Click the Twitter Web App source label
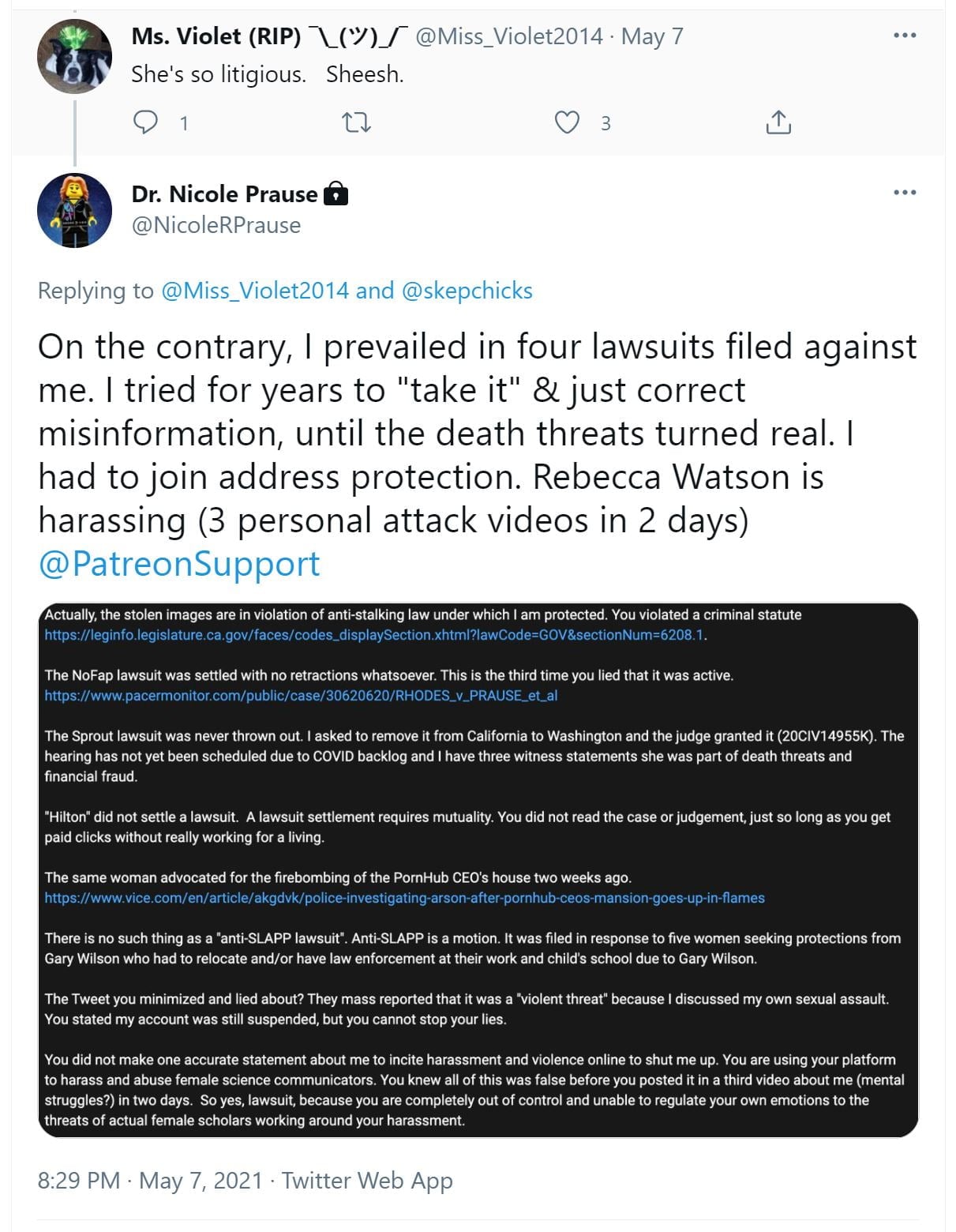Screen dimensions: 956x1232 click(367, 1180)
